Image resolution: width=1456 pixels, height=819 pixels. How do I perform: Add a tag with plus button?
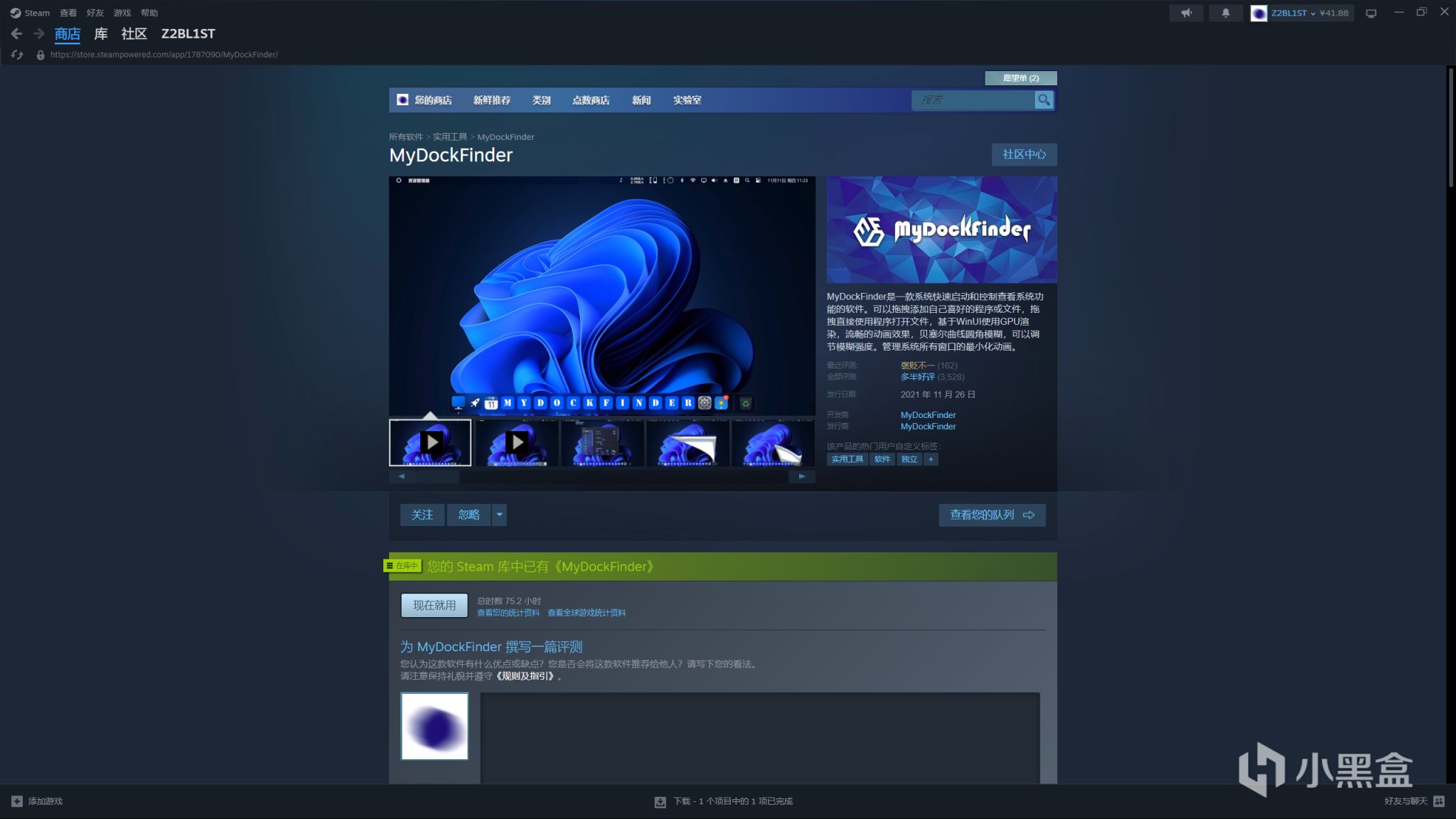(x=931, y=459)
